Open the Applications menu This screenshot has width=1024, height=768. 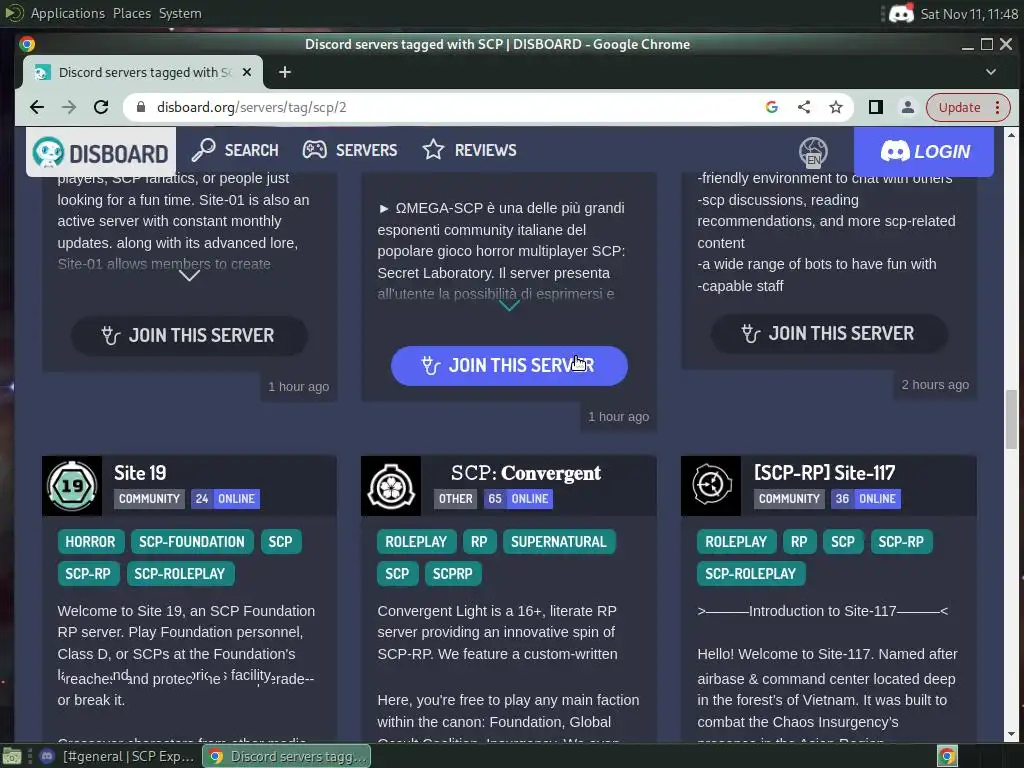click(67, 13)
